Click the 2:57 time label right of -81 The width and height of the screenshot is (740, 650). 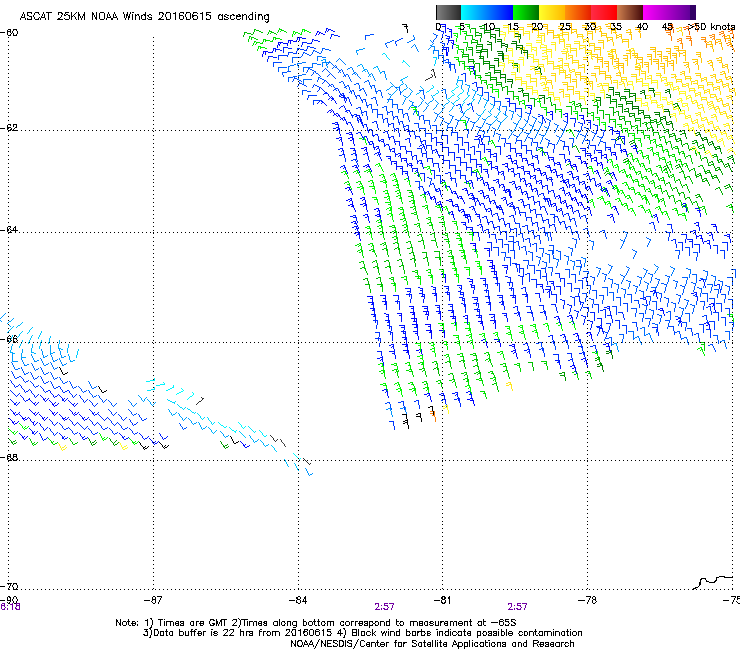tap(517, 607)
